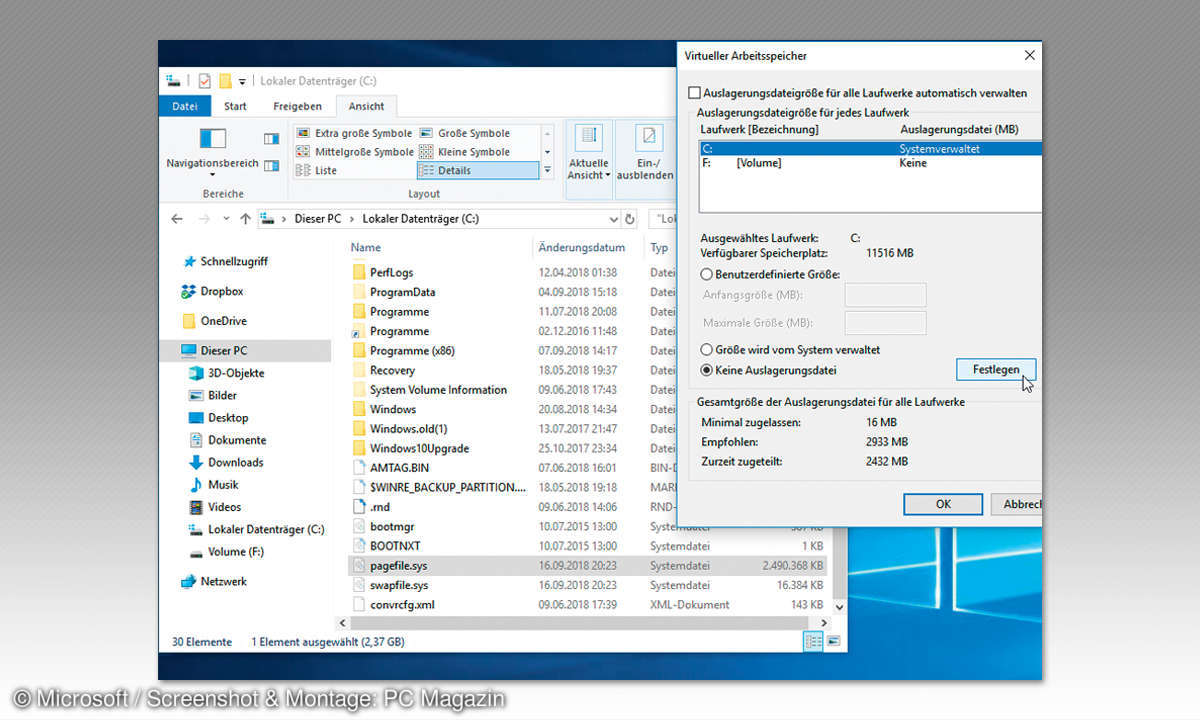
Task: Open Schnellzugriff in the navigation pane
Action: click(226, 262)
